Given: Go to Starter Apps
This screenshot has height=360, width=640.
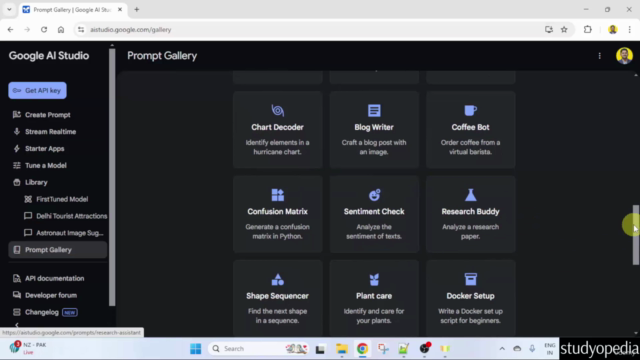Looking at the screenshot, I should tap(44, 149).
